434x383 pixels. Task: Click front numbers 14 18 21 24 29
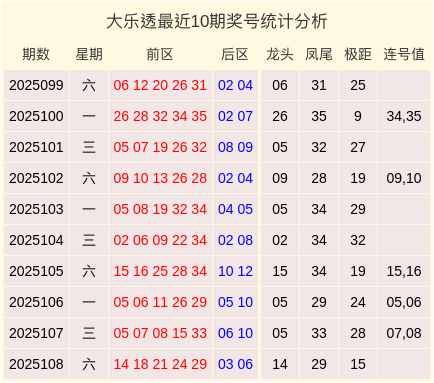pyautogui.click(x=160, y=364)
